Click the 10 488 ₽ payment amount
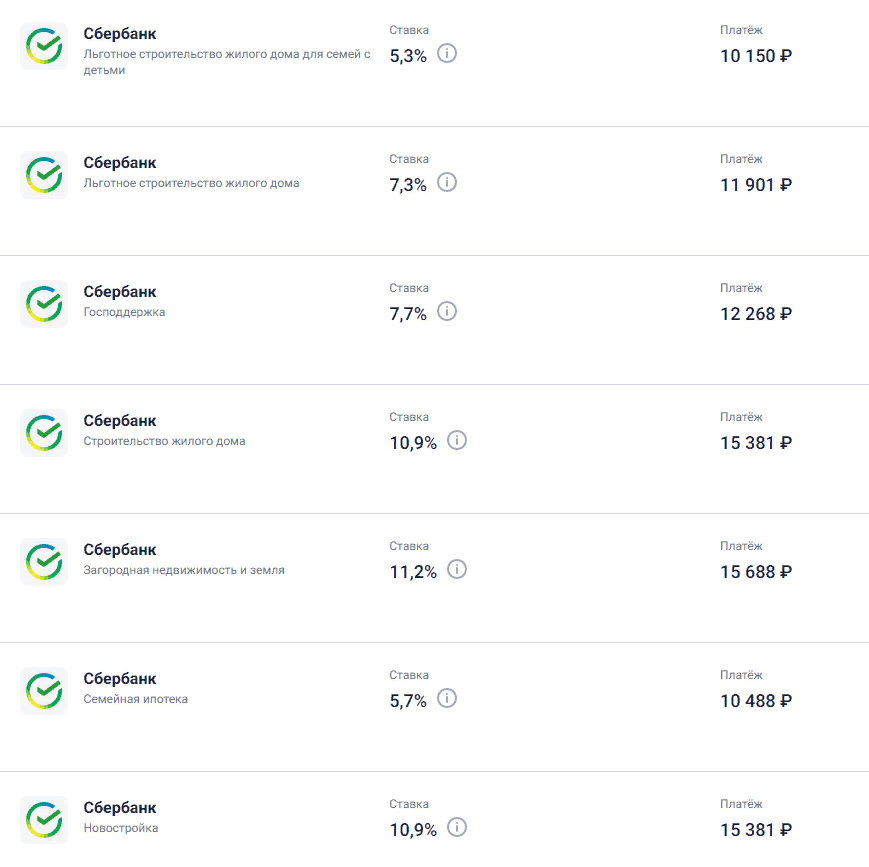This screenshot has height=867, width=869. click(756, 701)
